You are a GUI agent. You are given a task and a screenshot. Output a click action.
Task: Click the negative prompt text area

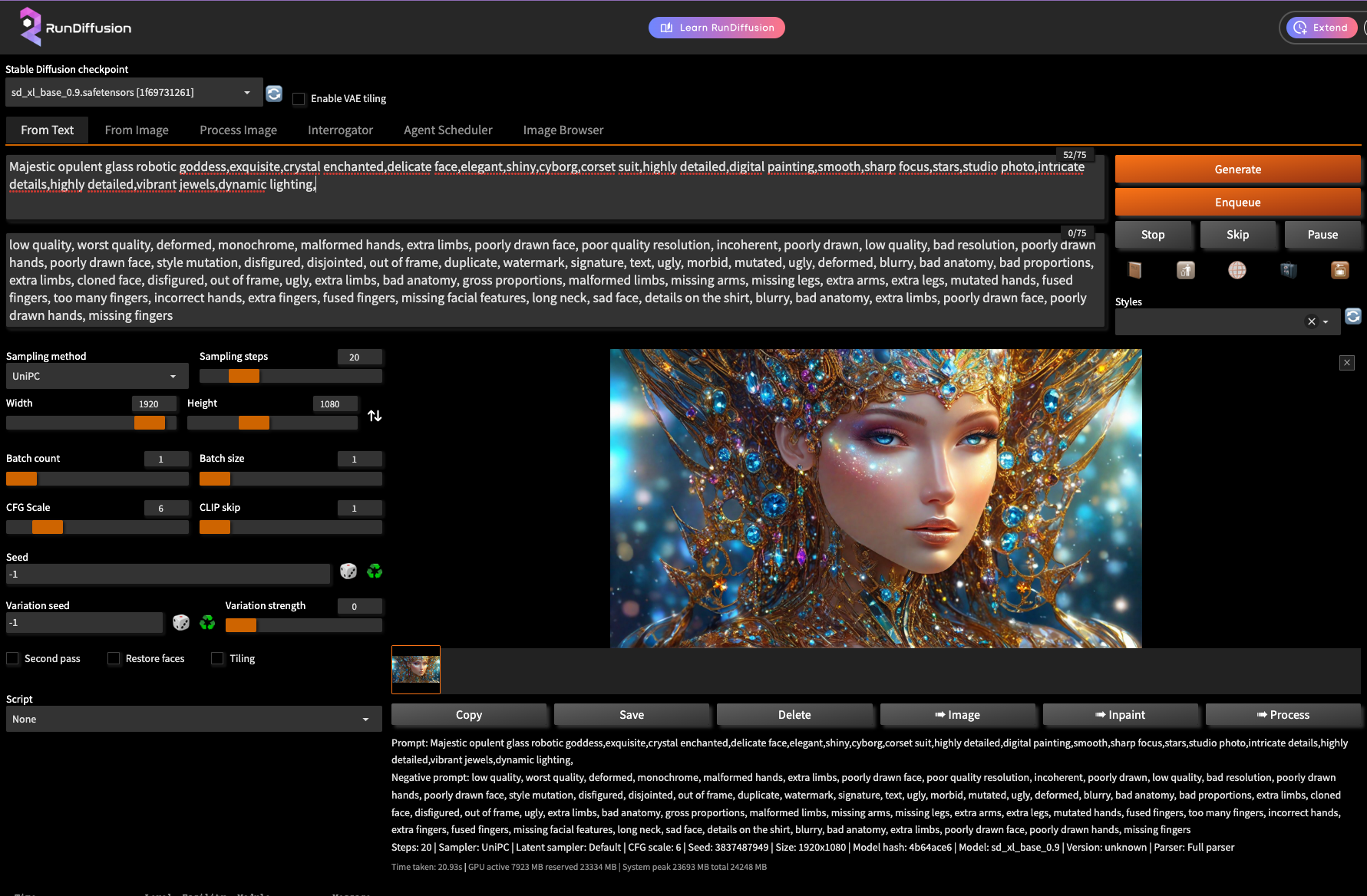pyautogui.click(x=555, y=280)
